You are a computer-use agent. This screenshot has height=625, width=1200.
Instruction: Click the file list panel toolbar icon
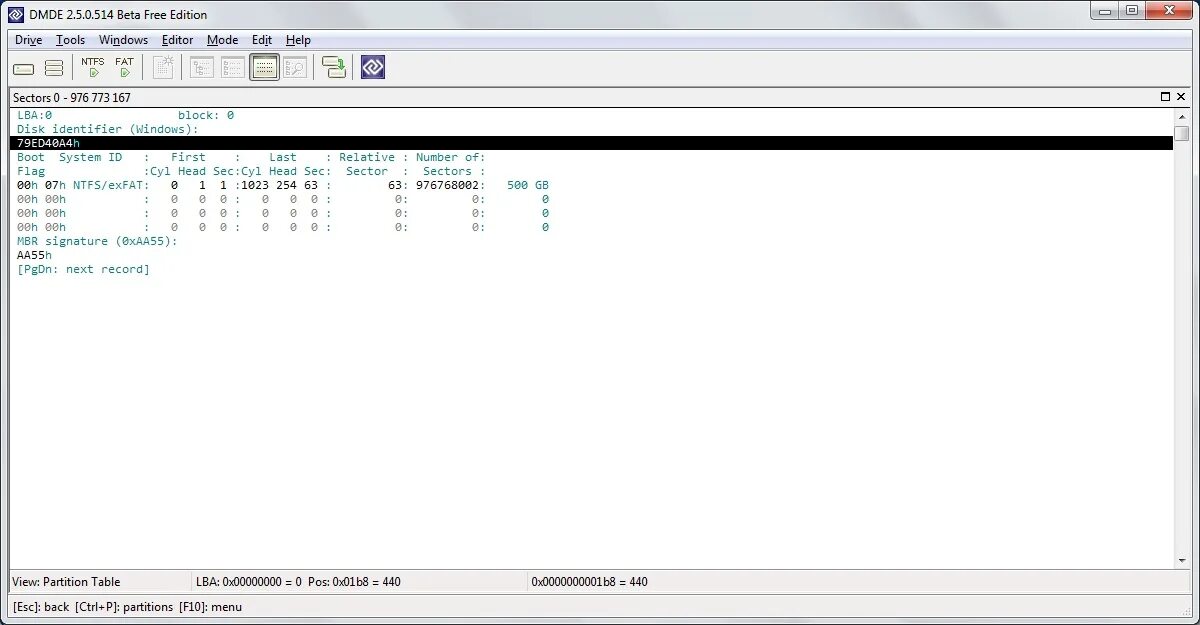point(233,68)
